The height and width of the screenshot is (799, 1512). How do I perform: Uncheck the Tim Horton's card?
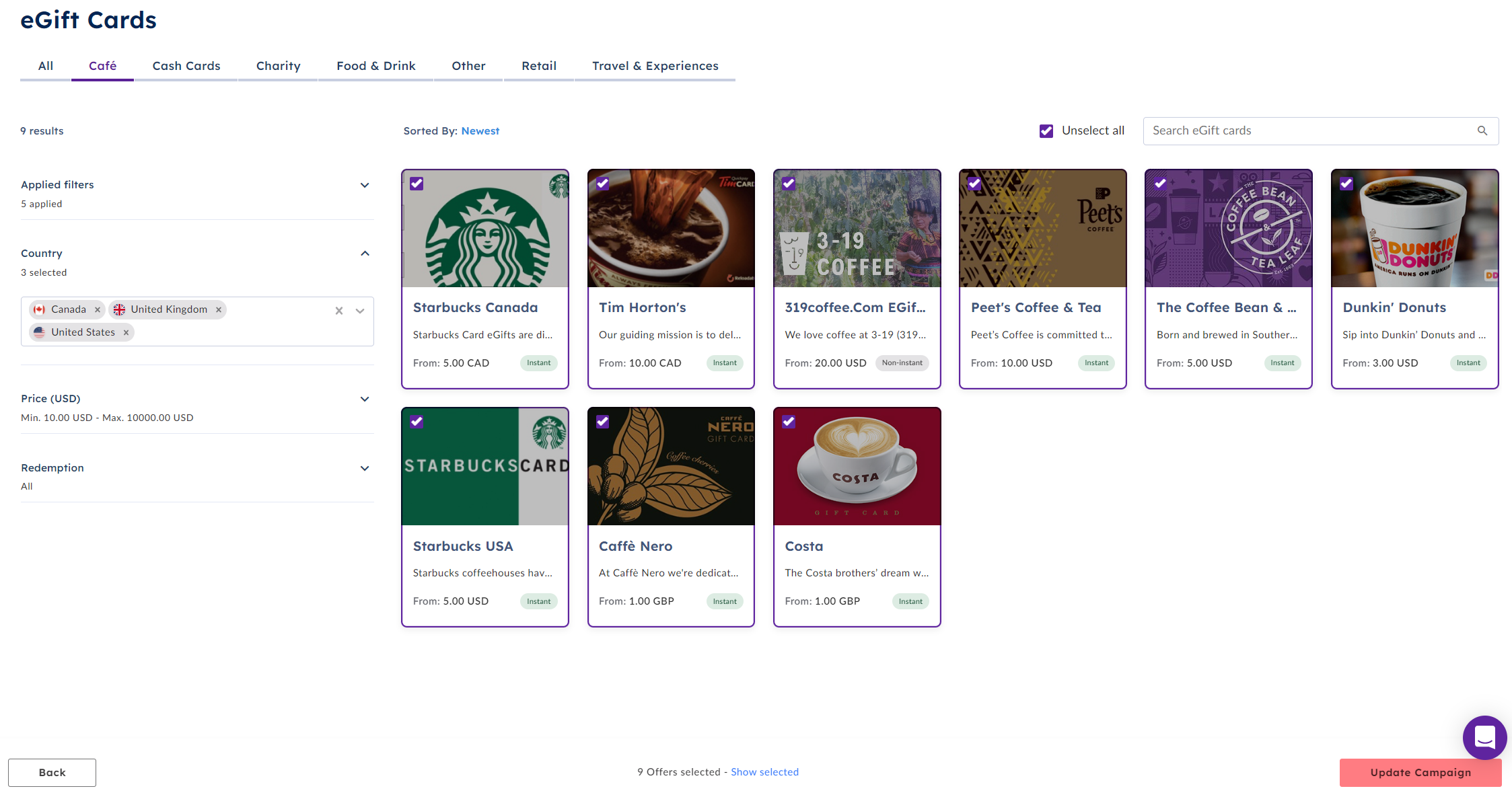click(x=602, y=184)
